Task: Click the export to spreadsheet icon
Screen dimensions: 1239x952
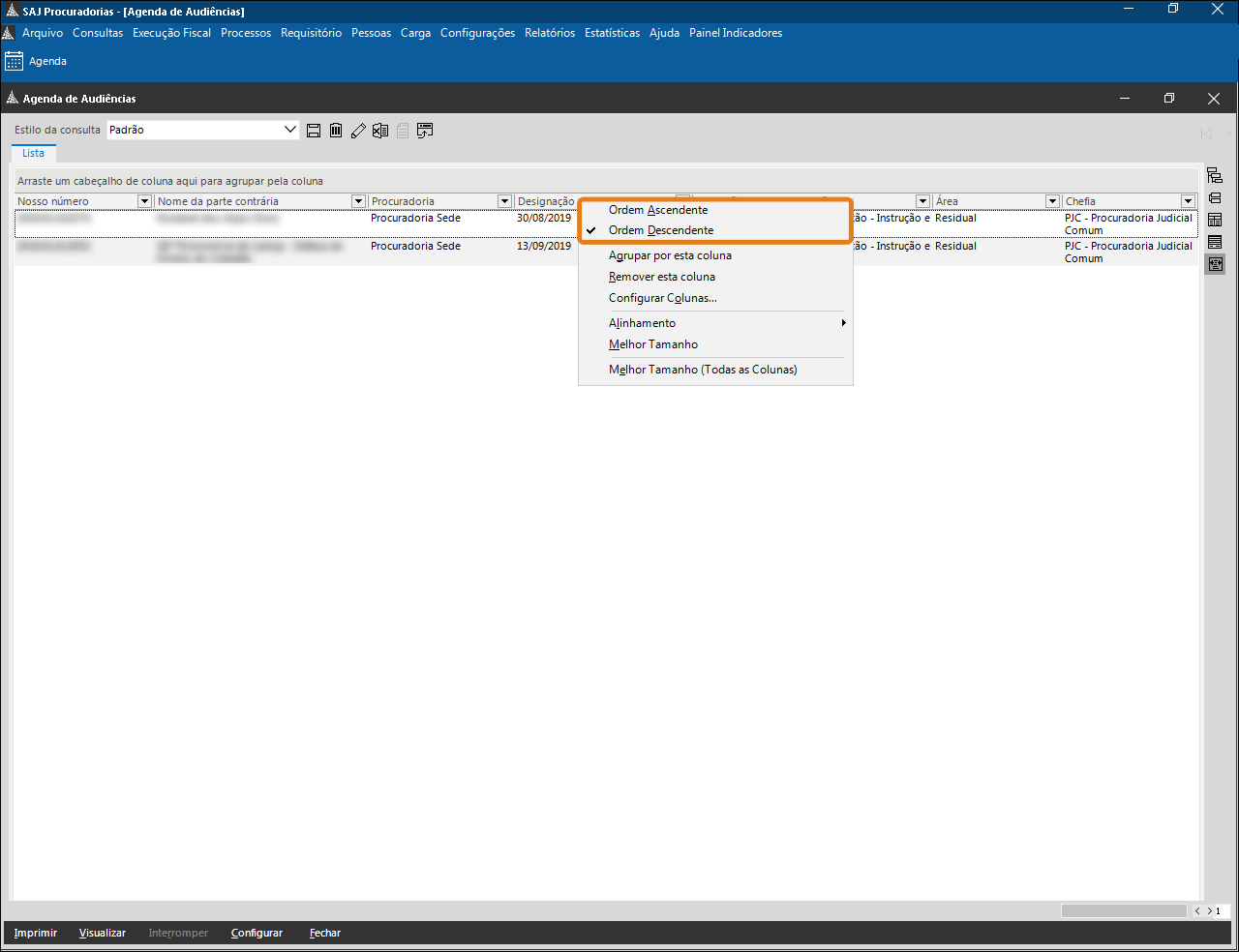Action: pyautogui.click(x=380, y=131)
